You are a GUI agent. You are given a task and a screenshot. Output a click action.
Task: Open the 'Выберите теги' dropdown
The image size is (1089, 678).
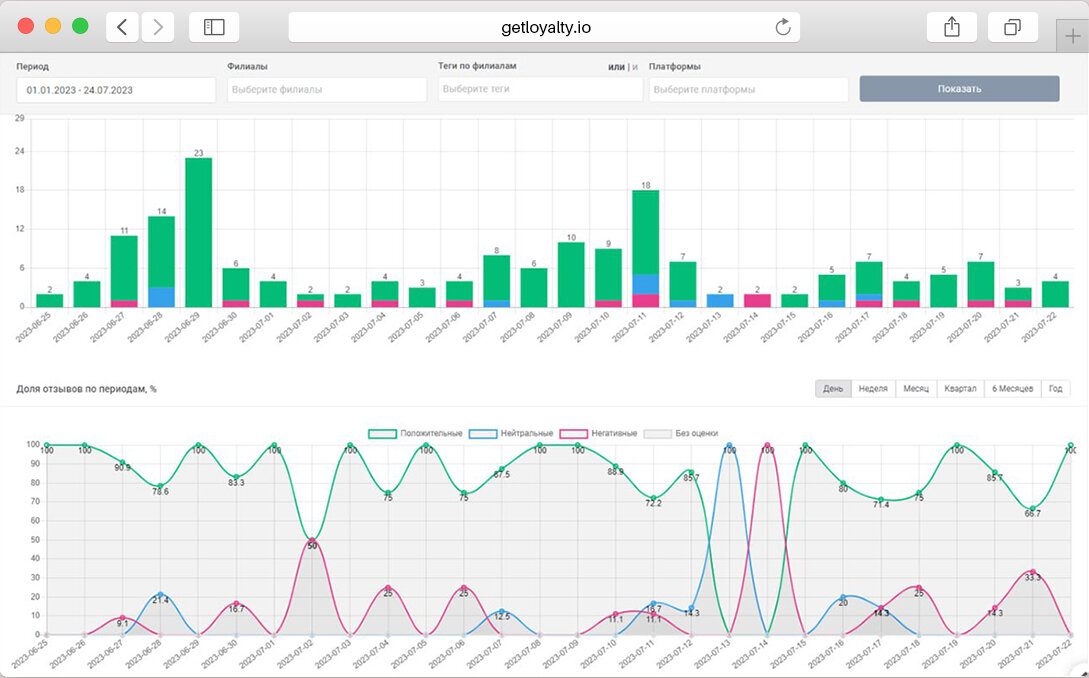pyautogui.click(x=540, y=89)
